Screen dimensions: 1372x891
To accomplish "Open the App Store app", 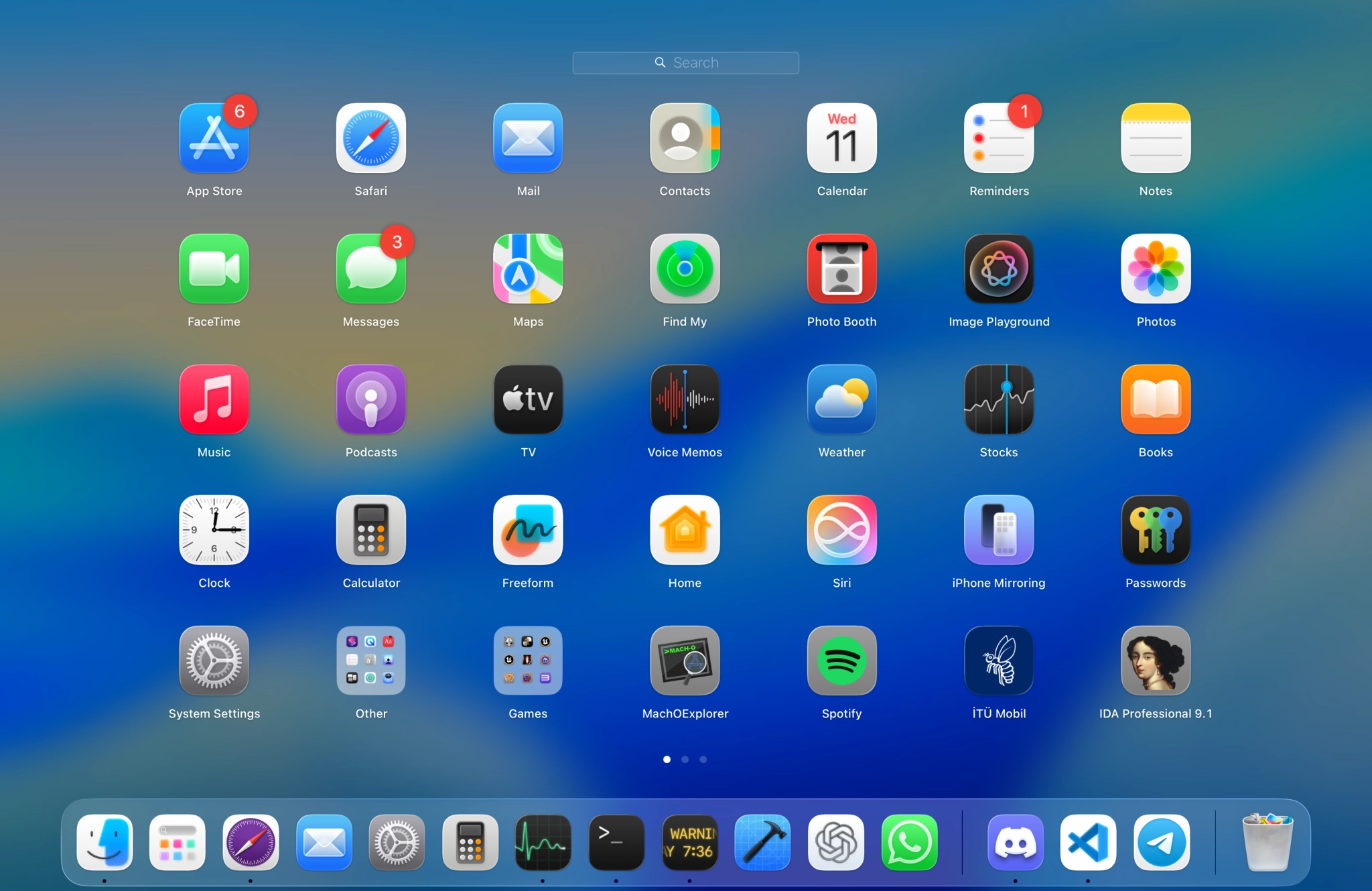I will tap(214, 138).
